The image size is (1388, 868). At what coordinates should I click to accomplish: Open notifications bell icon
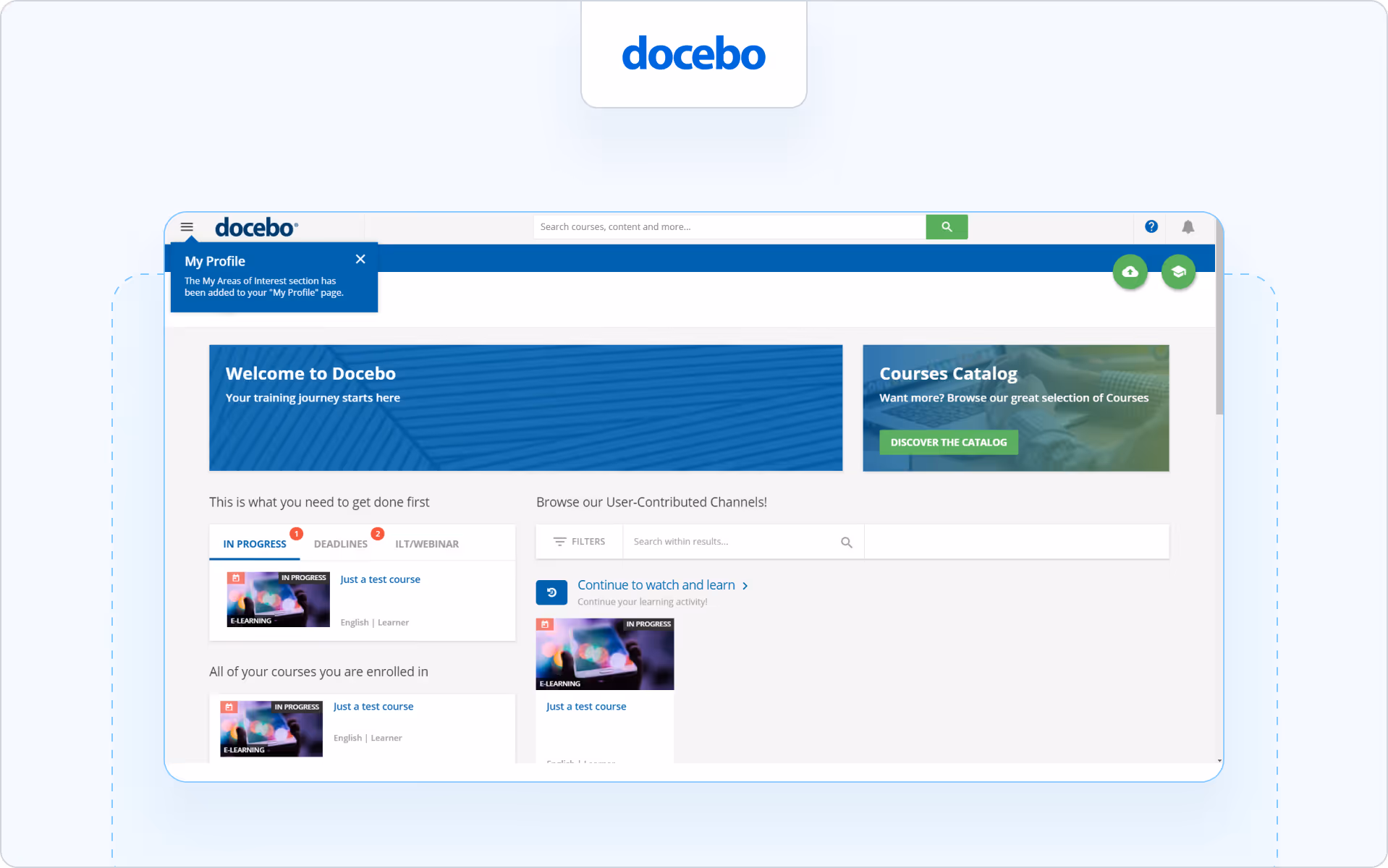[x=1188, y=227]
